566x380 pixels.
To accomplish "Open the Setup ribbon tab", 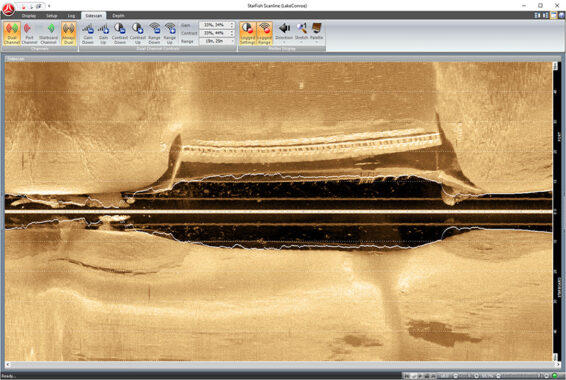I will pyautogui.click(x=52, y=16).
